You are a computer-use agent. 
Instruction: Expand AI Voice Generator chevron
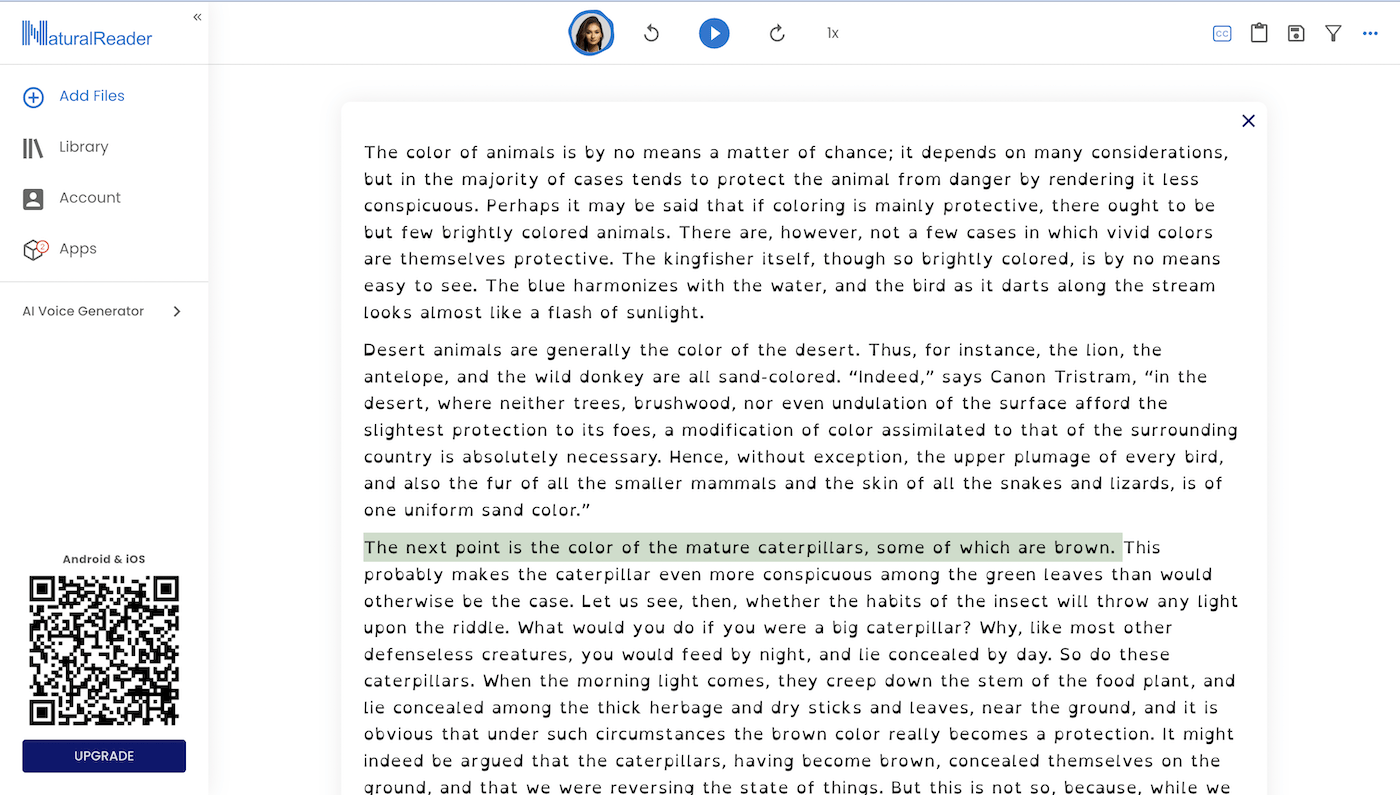(x=177, y=311)
